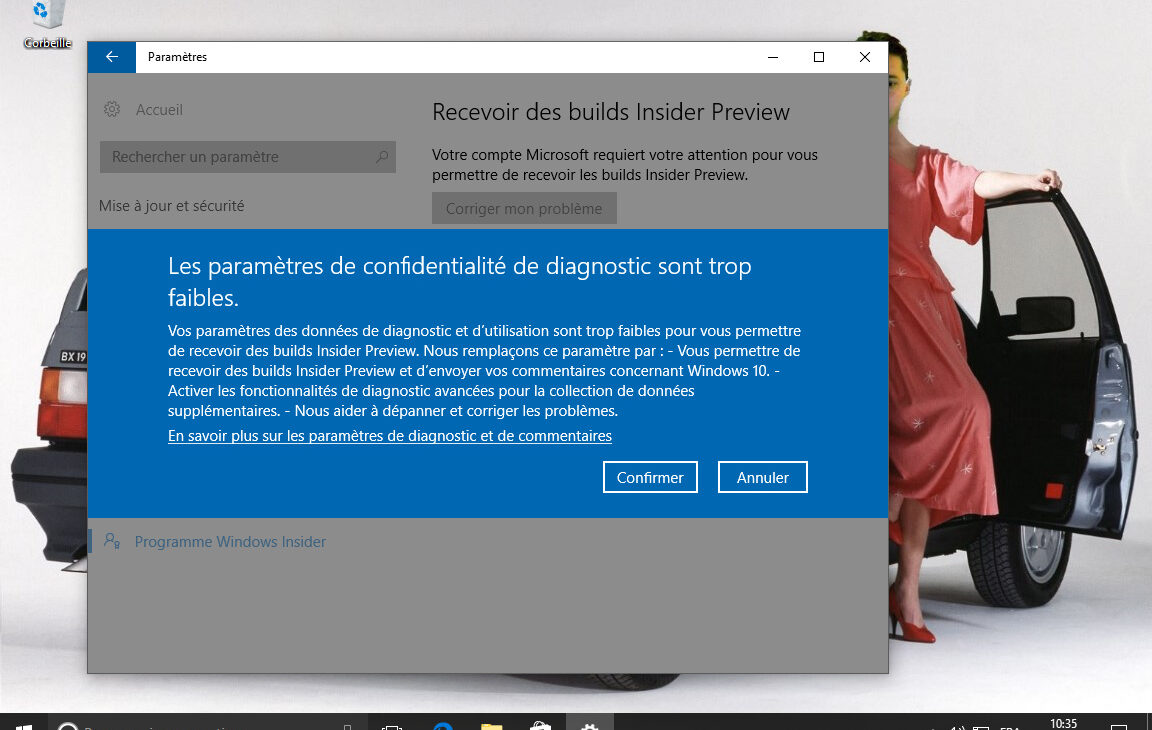Open the Action Center from the system tray
1152x730 pixels.
(x=1119, y=725)
